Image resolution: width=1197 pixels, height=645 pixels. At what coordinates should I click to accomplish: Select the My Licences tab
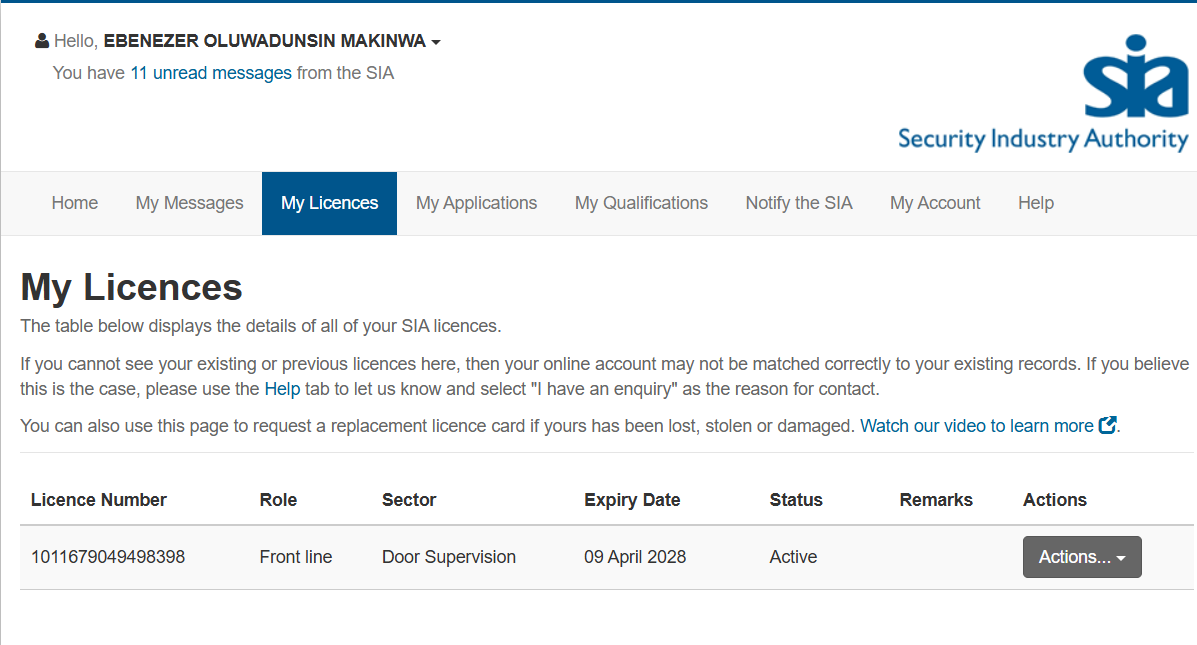[329, 203]
